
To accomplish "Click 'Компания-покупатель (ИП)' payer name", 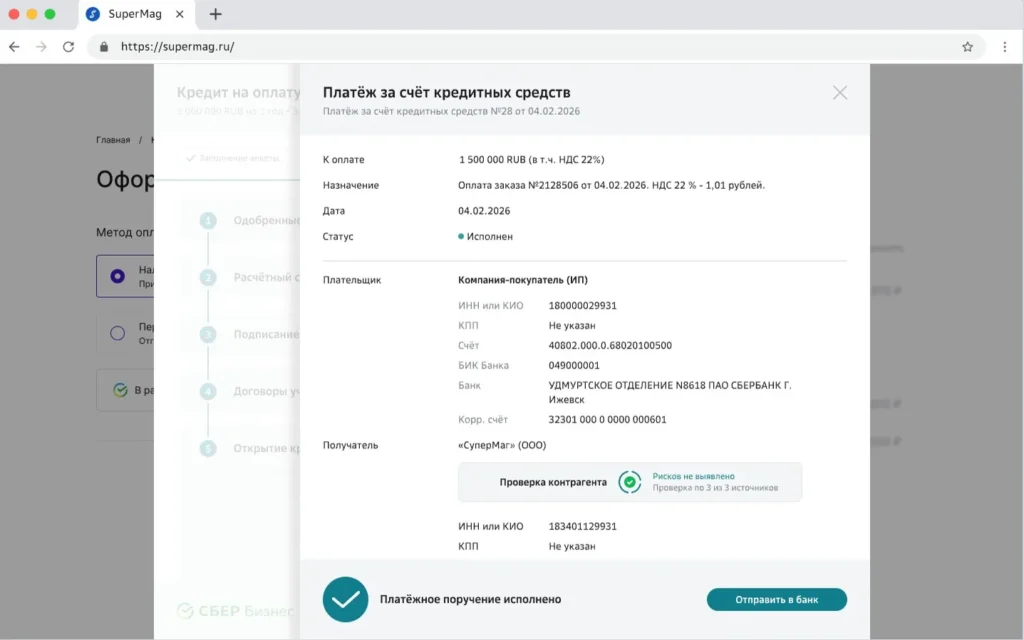I will 522,280.
